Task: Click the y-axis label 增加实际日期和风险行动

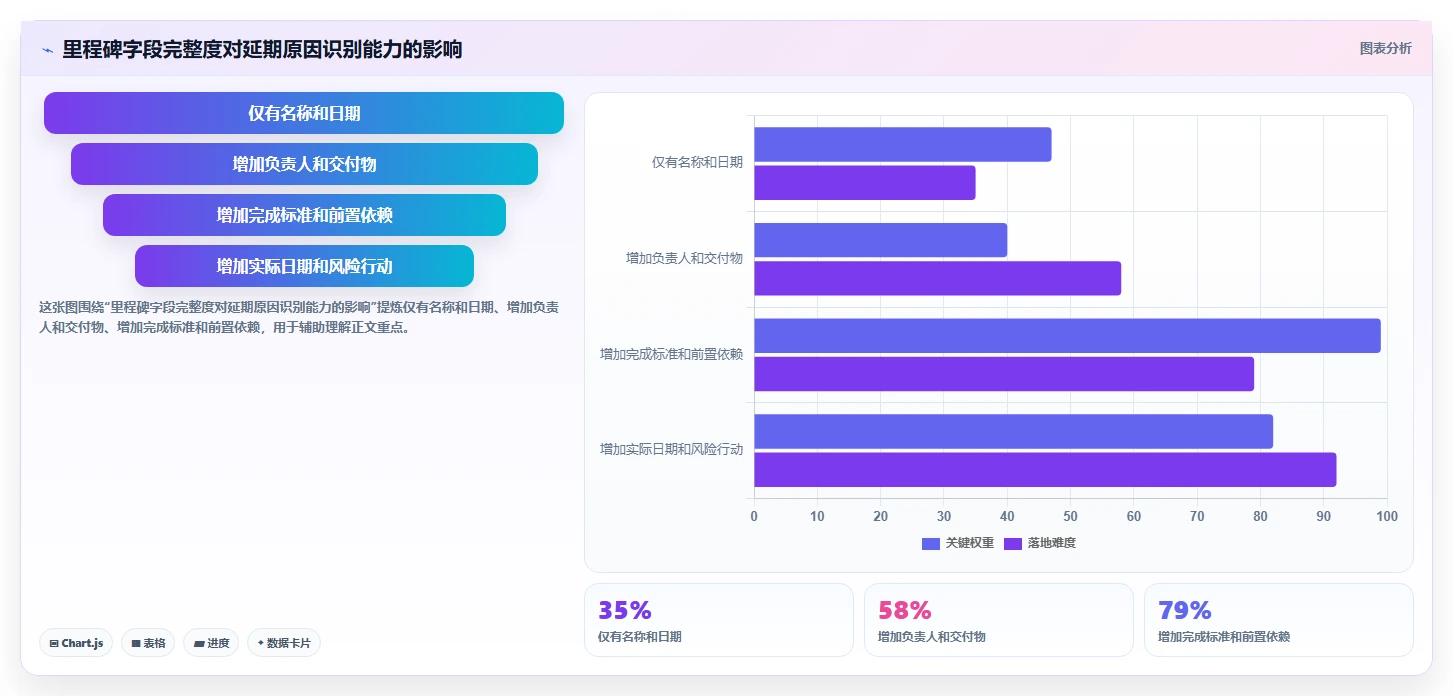Action: 671,450
